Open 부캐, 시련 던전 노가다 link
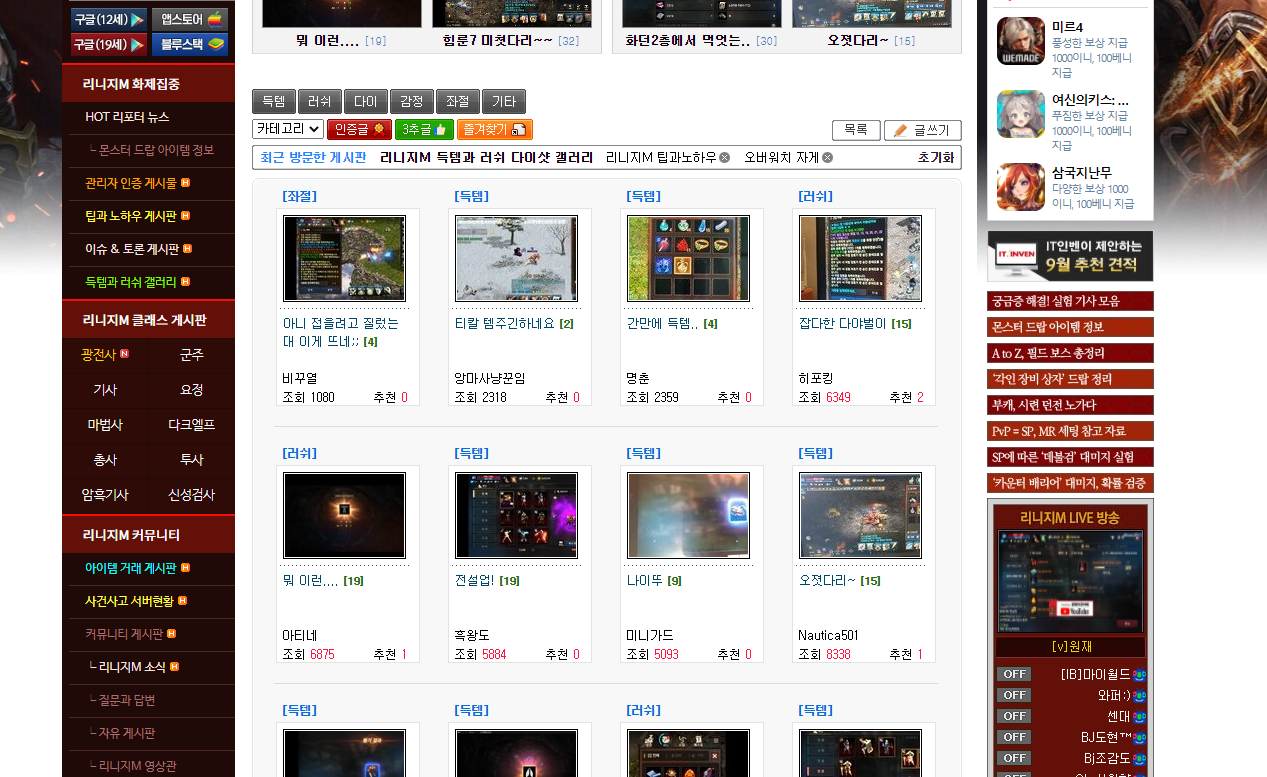 1070,405
